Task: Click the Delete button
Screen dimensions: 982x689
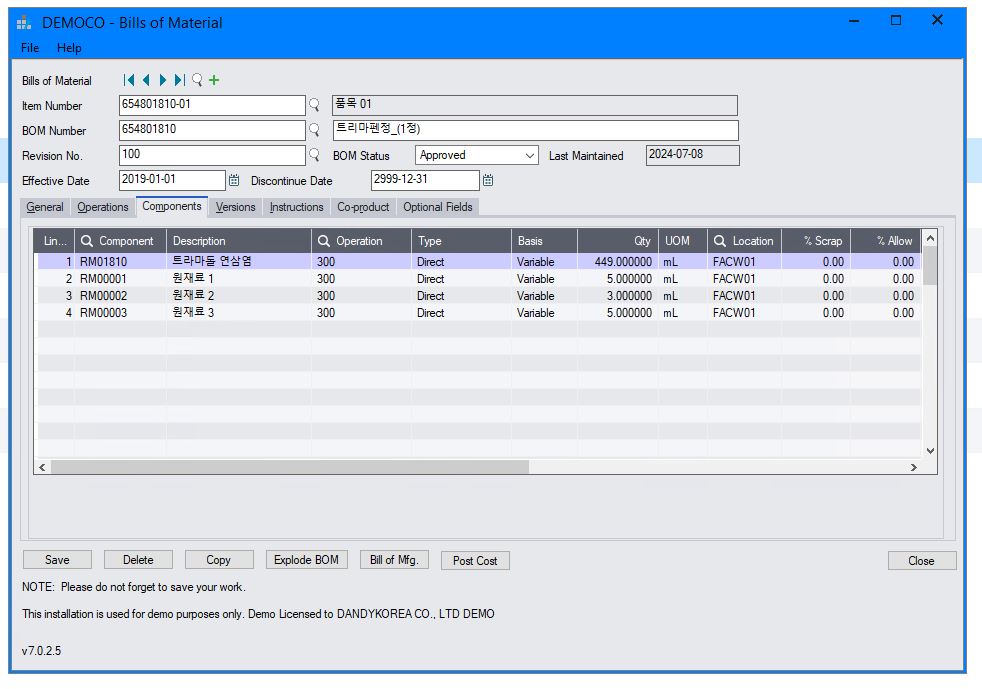Action: point(138,560)
